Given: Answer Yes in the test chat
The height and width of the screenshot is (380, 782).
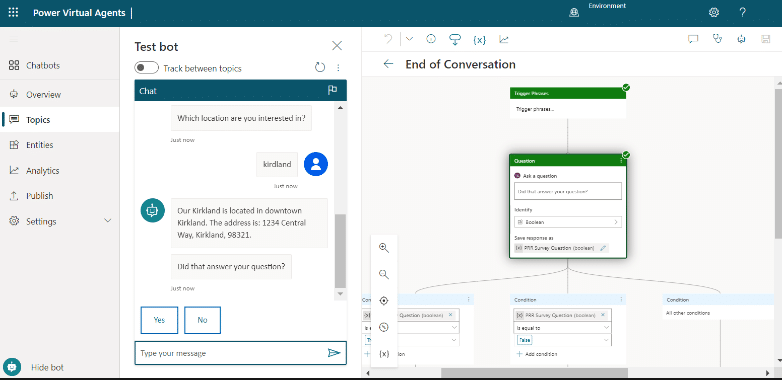Looking at the screenshot, I should (159, 320).
